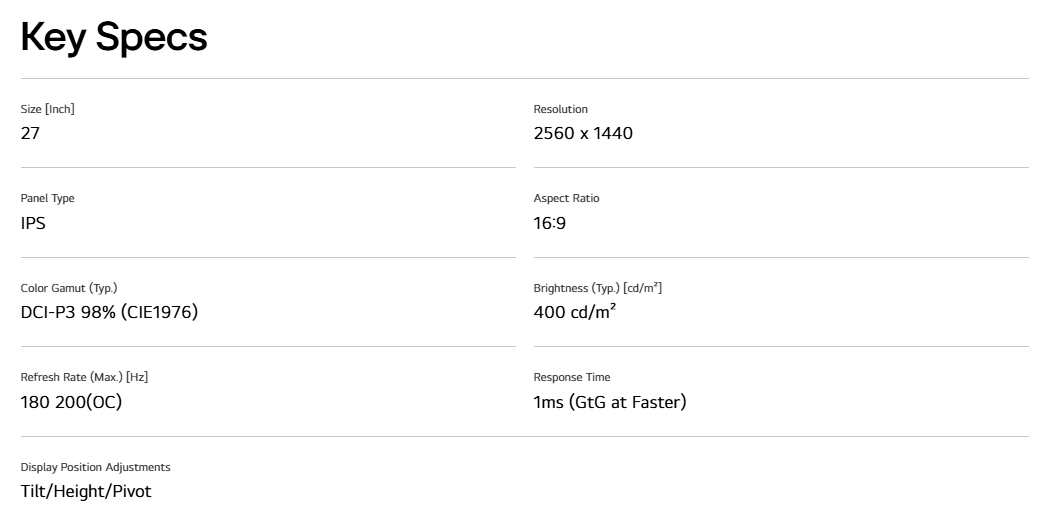Click the Key Specs heading
Viewport: 1042px width, 517px height.
(114, 38)
